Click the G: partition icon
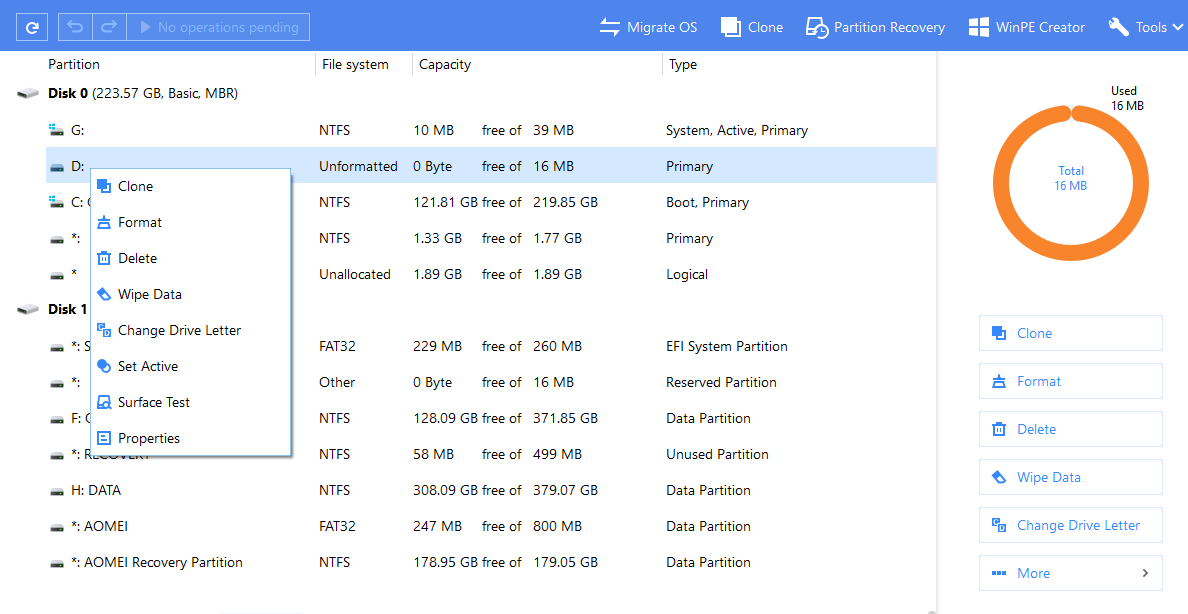Screen dimensions: 1188x614 tap(56, 130)
